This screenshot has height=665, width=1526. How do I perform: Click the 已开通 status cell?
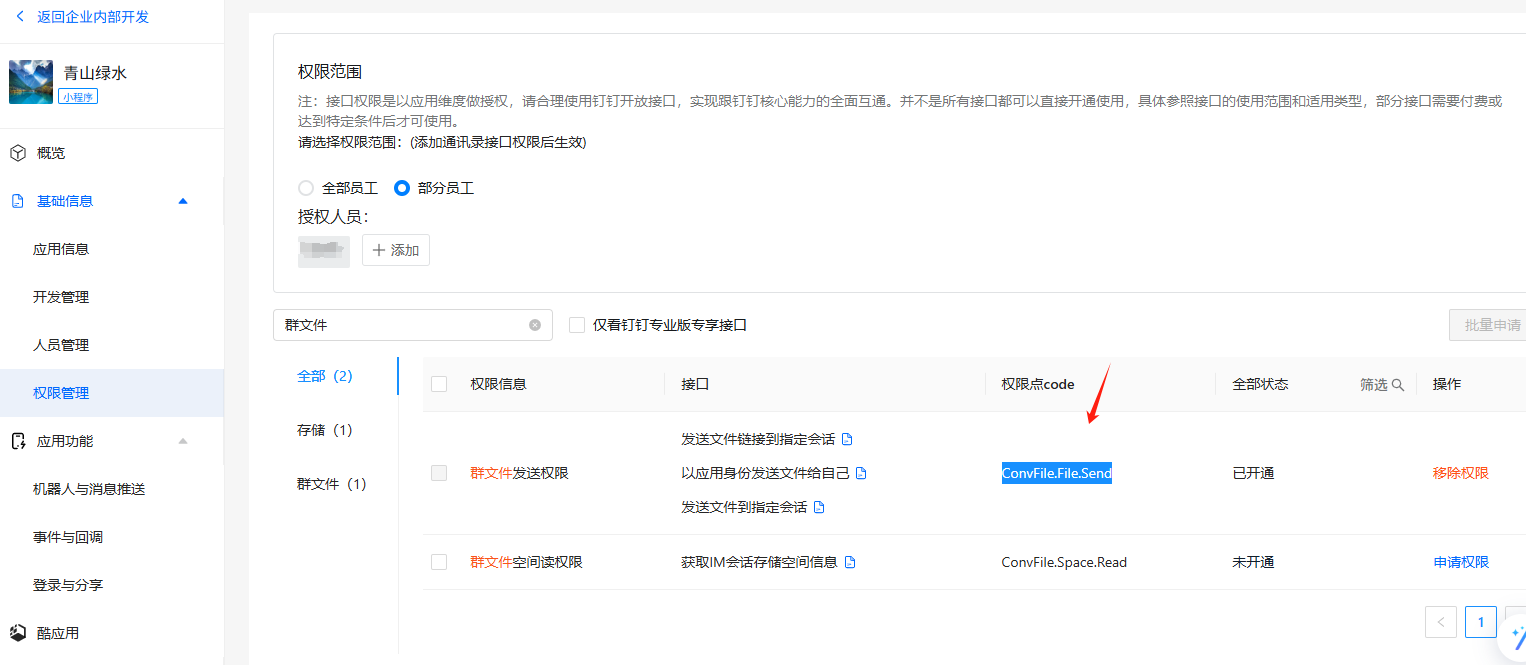point(1253,473)
